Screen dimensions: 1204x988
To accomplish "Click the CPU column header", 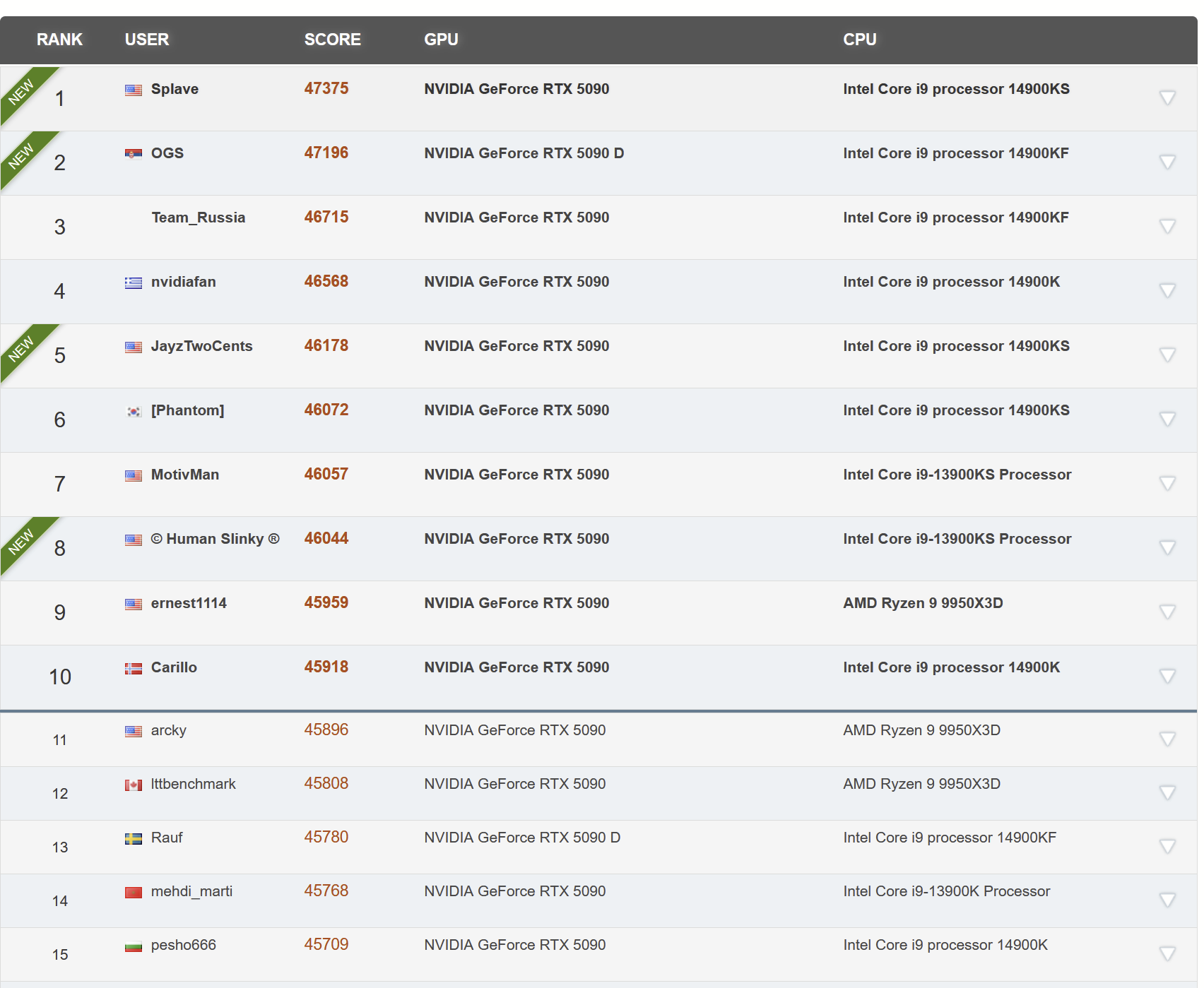I will point(859,40).
